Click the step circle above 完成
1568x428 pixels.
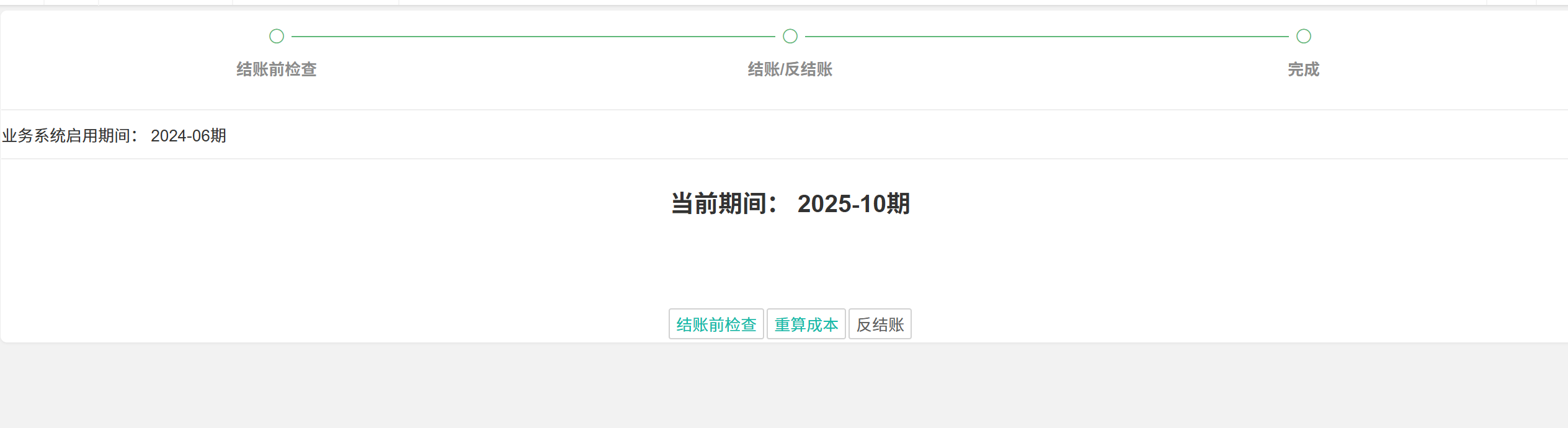[1304, 37]
